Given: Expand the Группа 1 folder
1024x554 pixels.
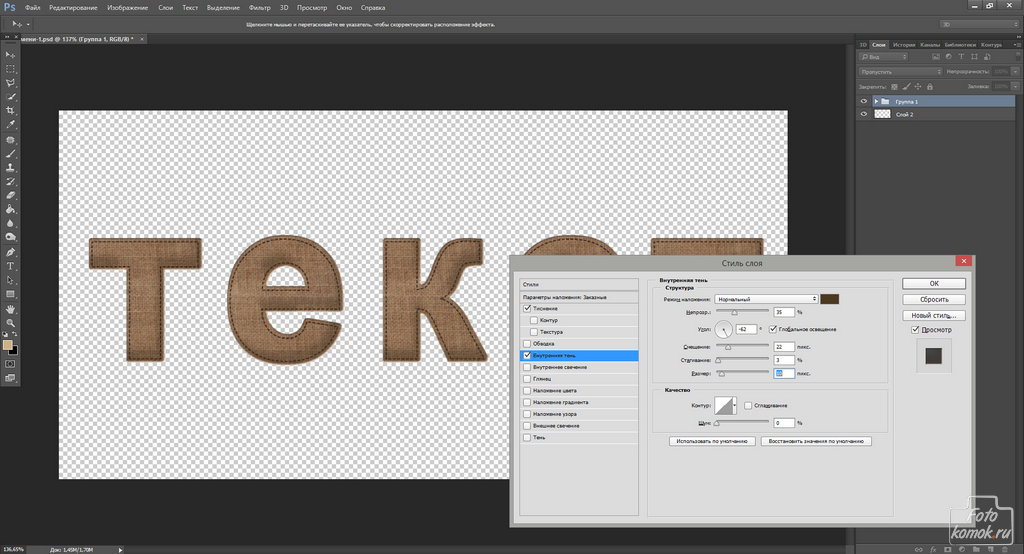Looking at the screenshot, I should tap(875, 102).
